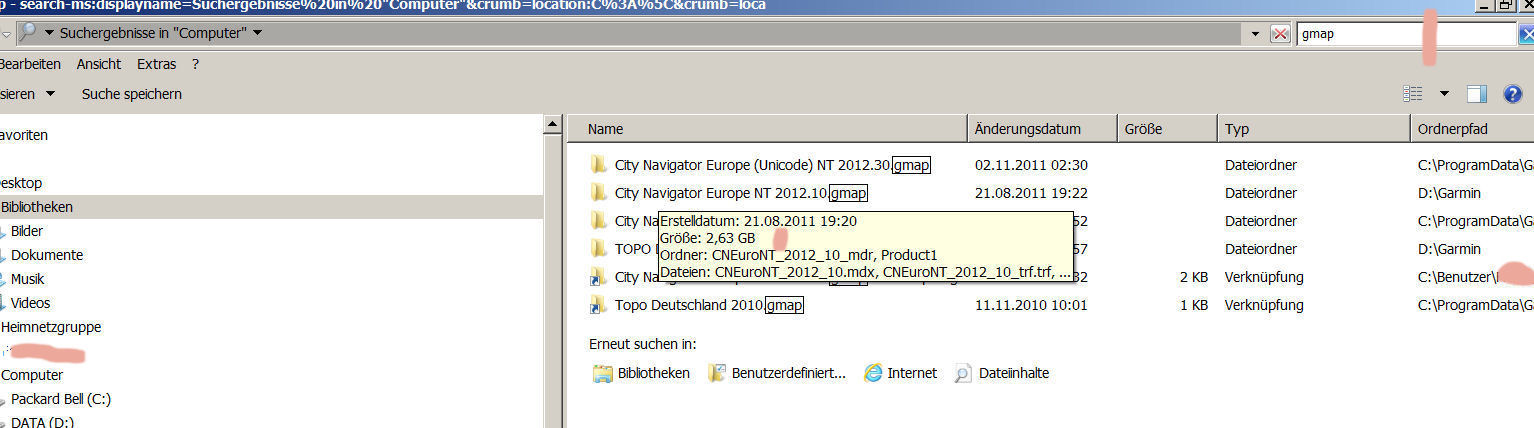Open dropdown after Suchergebnisse in "Computer"
1534x428 pixels.
(258, 33)
